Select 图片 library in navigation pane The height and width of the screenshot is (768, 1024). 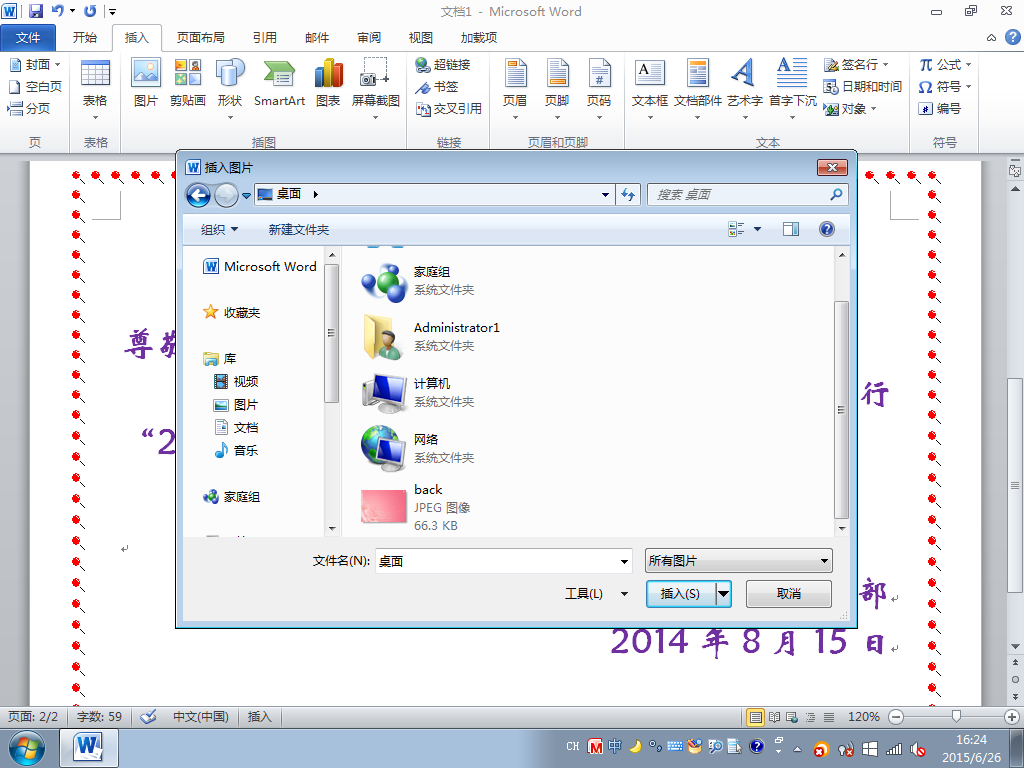(236, 405)
